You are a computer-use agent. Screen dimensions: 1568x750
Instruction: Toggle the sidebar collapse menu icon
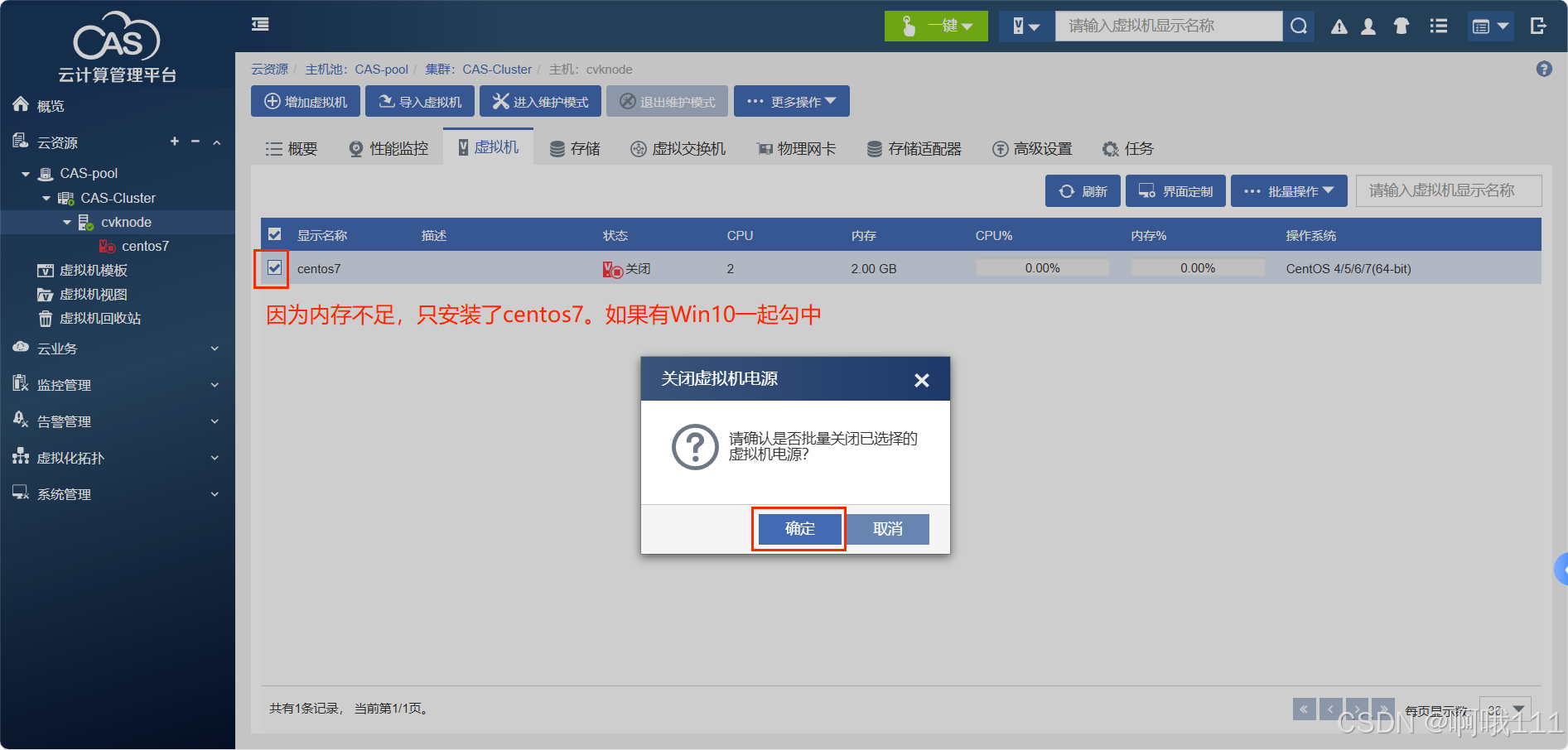coord(260,24)
